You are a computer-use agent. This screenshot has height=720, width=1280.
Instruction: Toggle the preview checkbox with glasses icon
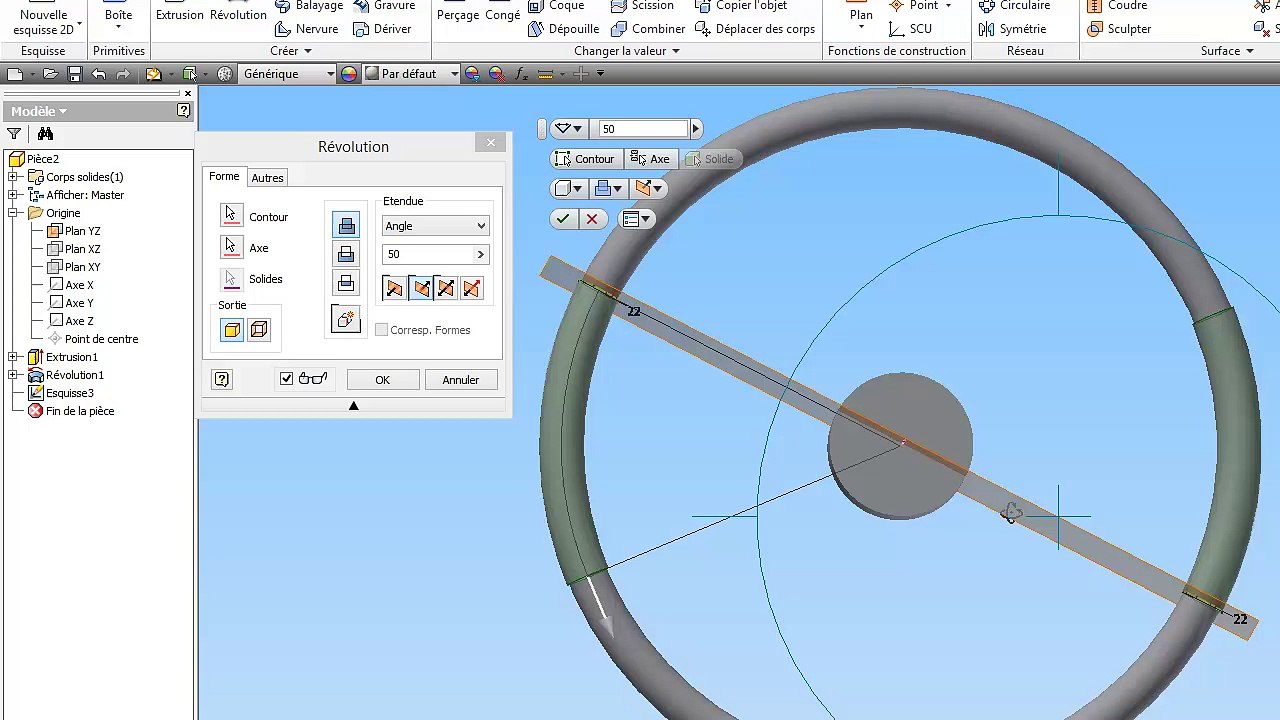tap(287, 379)
